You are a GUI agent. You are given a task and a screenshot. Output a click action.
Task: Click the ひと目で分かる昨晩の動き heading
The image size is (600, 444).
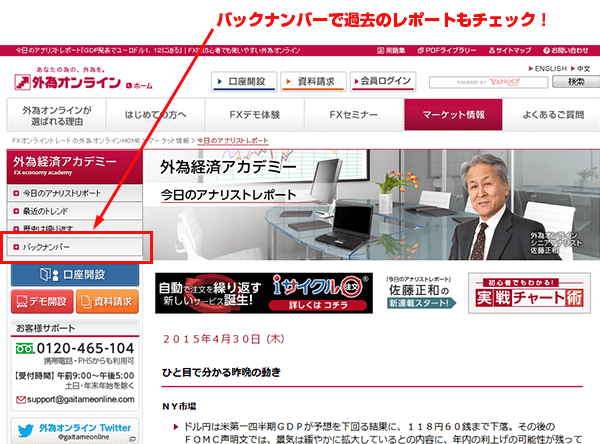[x=221, y=372]
